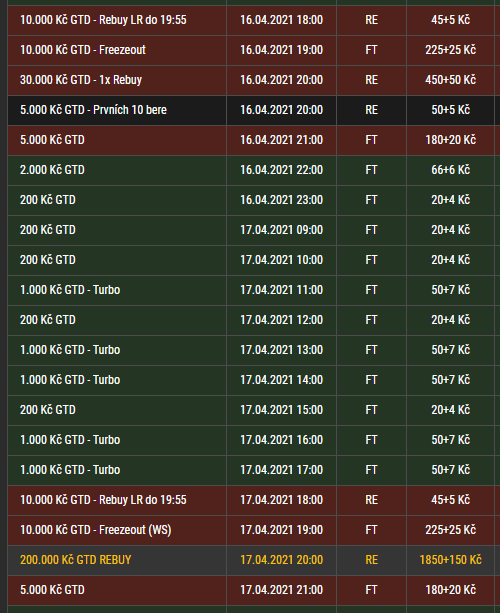The image size is (500, 613).
Task: Click the 66+6 Kč buy-in entry
Action: pyautogui.click(x=450, y=170)
